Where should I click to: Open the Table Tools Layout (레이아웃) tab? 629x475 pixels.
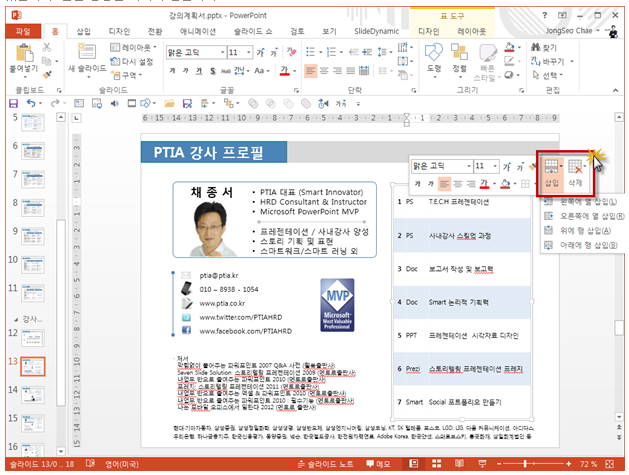tap(472, 31)
